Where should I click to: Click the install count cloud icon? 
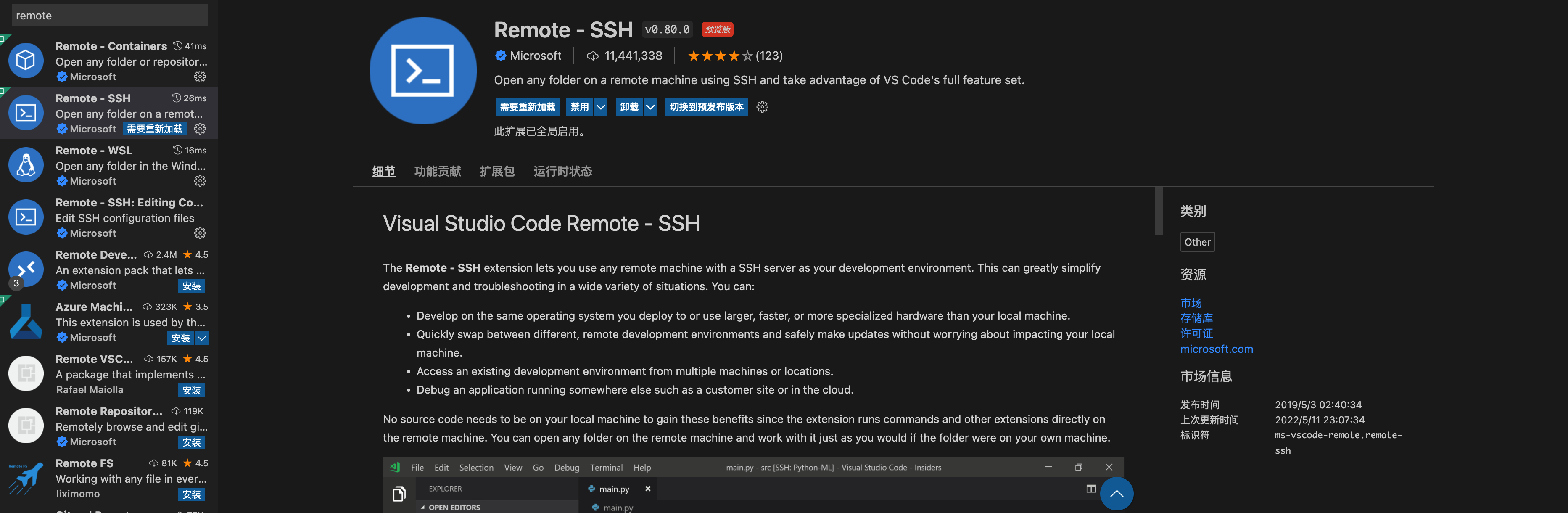[592, 56]
